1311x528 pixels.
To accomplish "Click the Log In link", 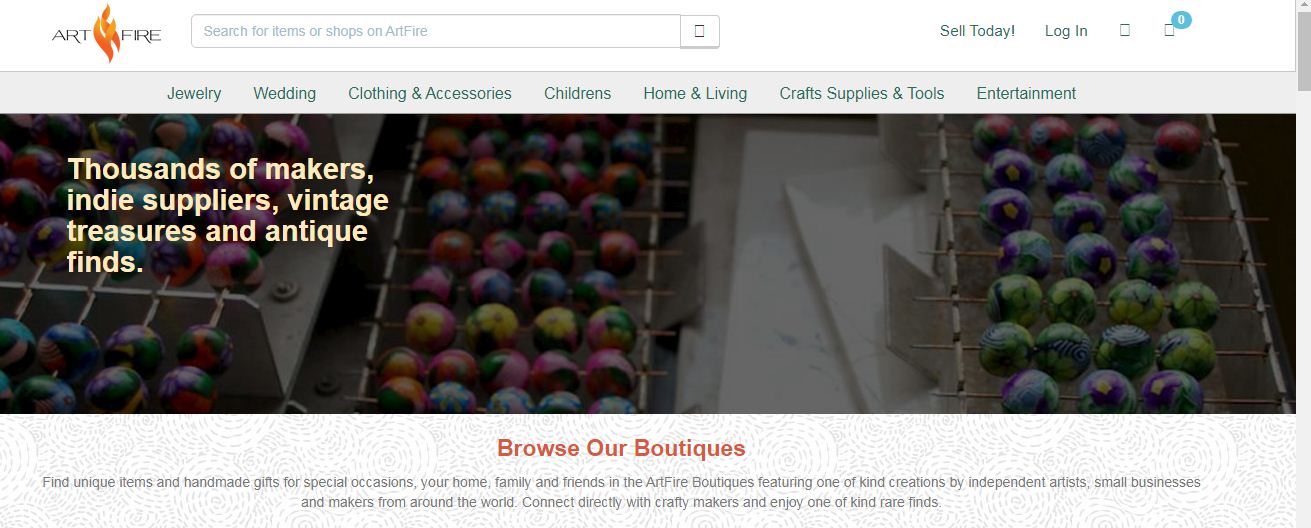I will point(1066,31).
